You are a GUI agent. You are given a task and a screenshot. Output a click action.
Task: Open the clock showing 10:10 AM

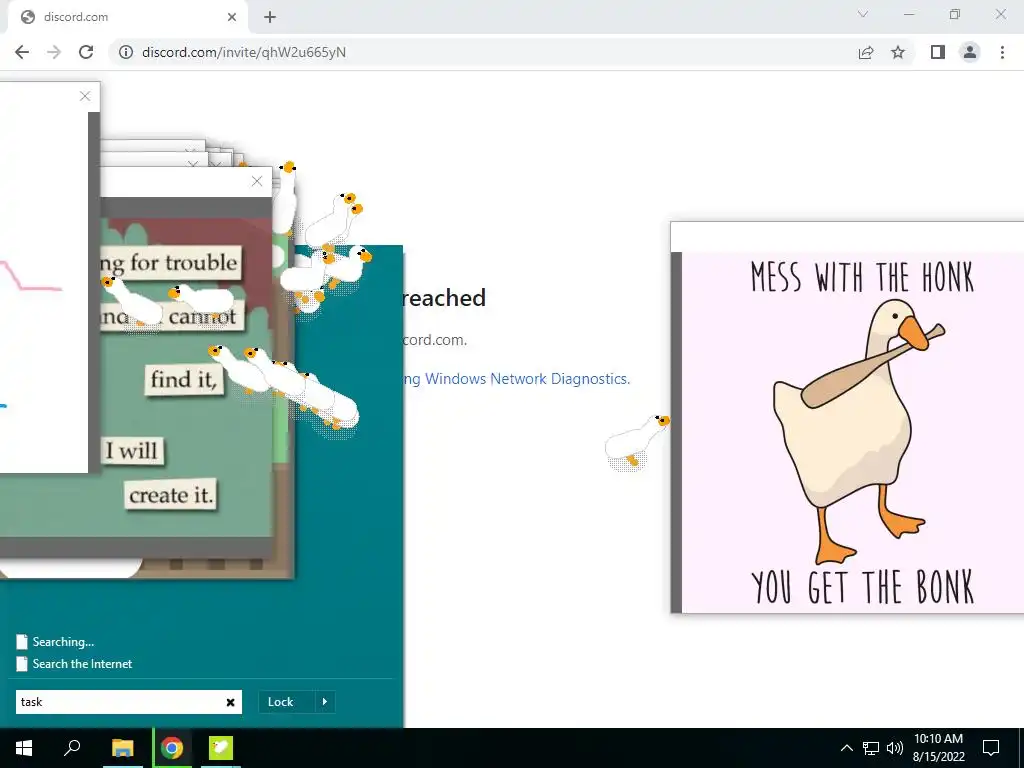tap(938, 748)
